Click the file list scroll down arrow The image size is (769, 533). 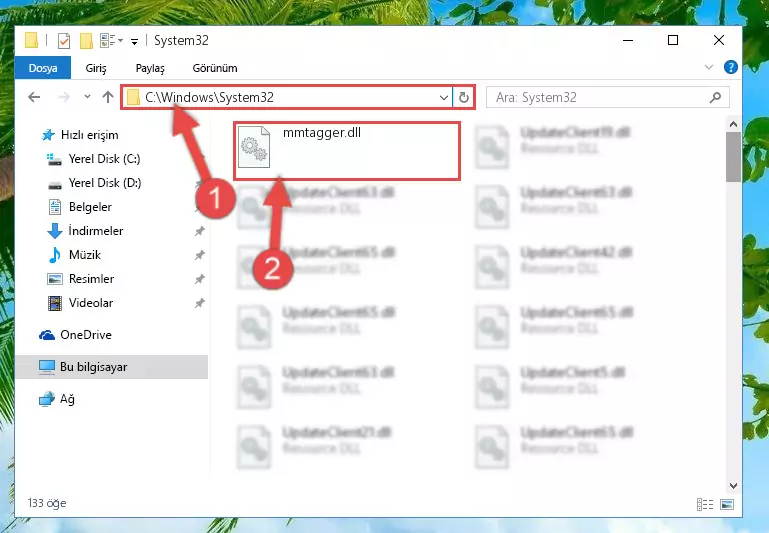tap(733, 486)
